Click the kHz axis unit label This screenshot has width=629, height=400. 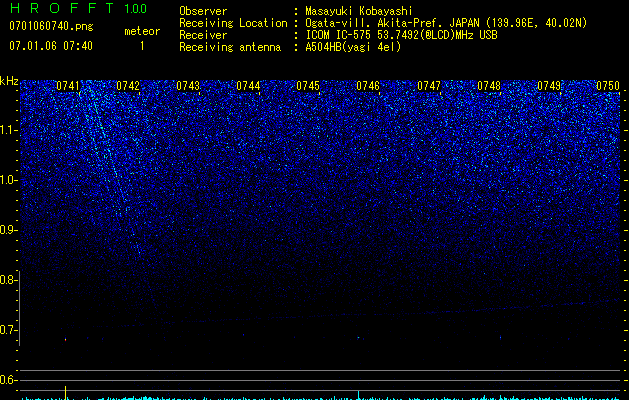point(9,81)
